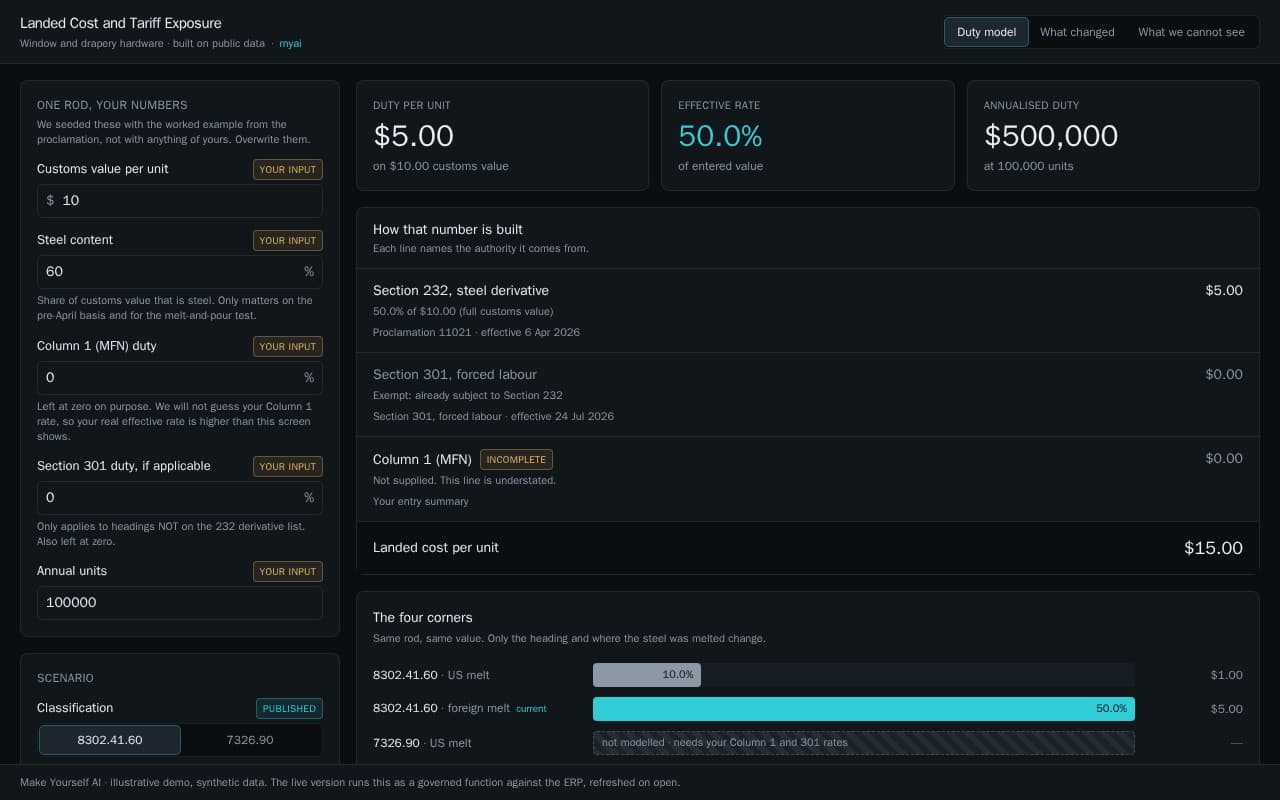The height and width of the screenshot is (800, 1280).
Task: Click the Section 301, forced labour line
Action: point(808,394)
